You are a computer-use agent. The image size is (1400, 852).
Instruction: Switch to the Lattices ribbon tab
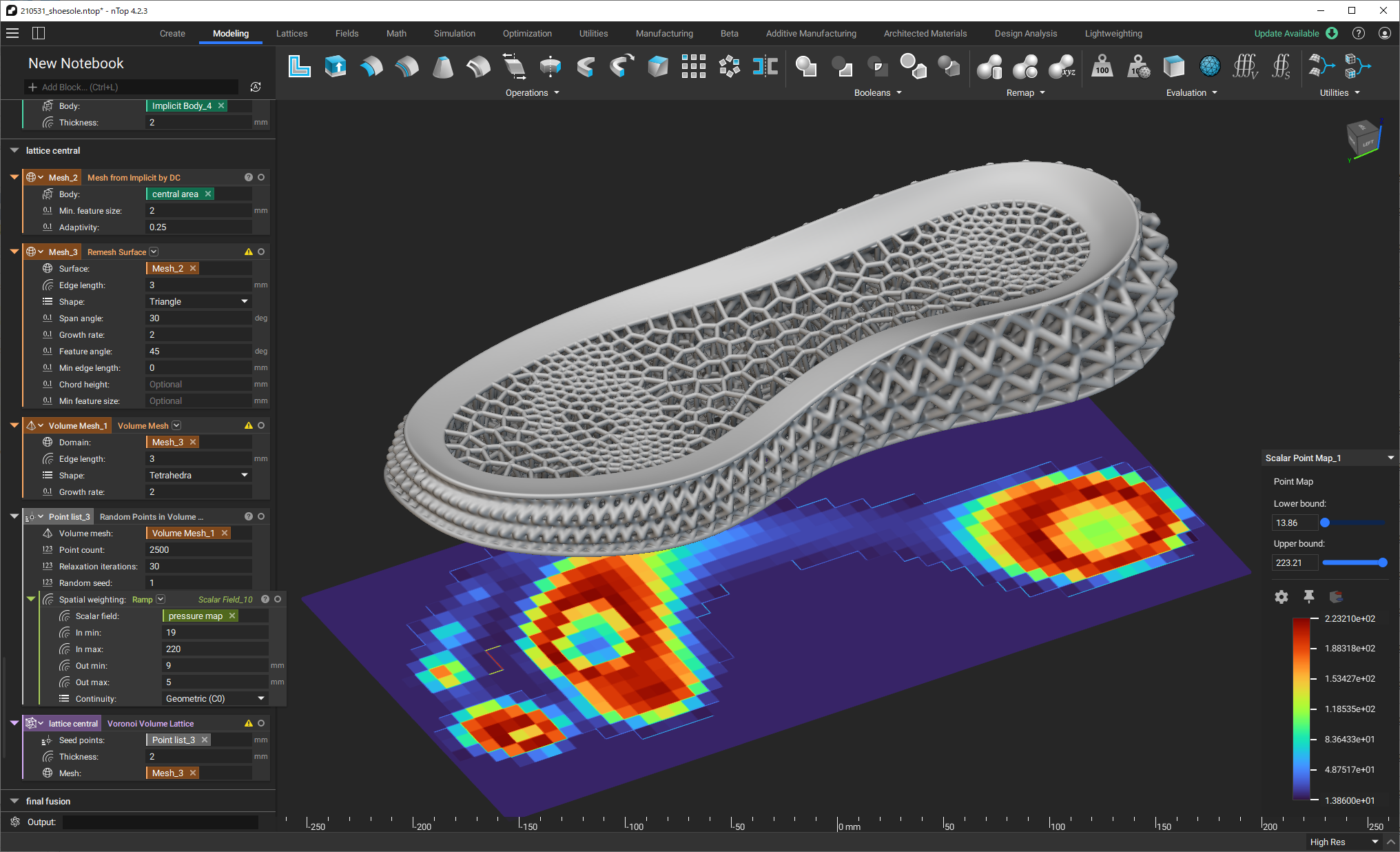coord(291,33)
